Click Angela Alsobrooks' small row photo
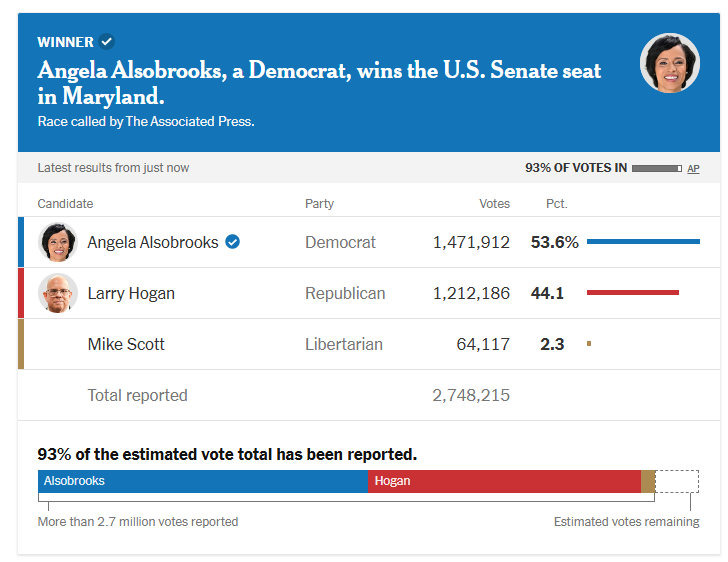The image size is (728, 562). pyautogui.click(x=58, y=242)
